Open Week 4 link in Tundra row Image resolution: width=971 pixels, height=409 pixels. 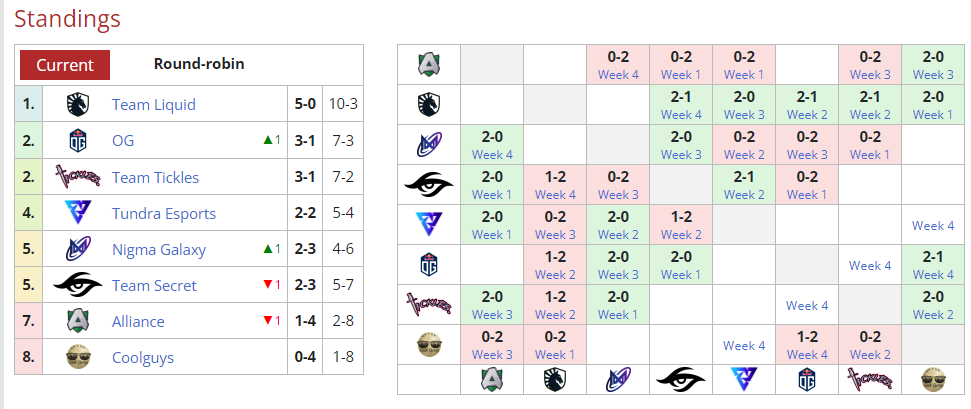coord(933,226)
